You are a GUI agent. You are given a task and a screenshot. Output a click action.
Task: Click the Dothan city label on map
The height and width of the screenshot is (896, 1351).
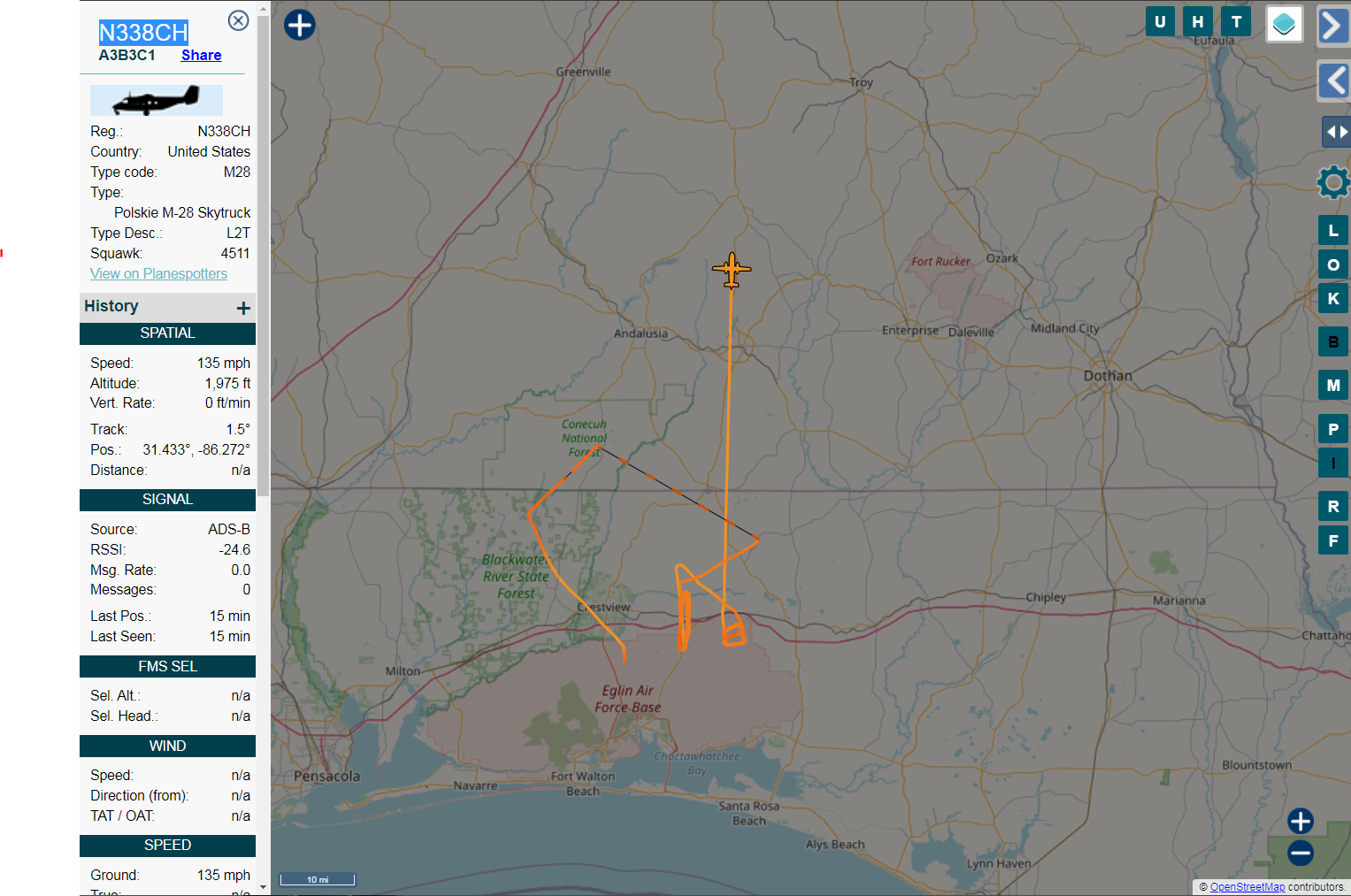(1108, 375)
